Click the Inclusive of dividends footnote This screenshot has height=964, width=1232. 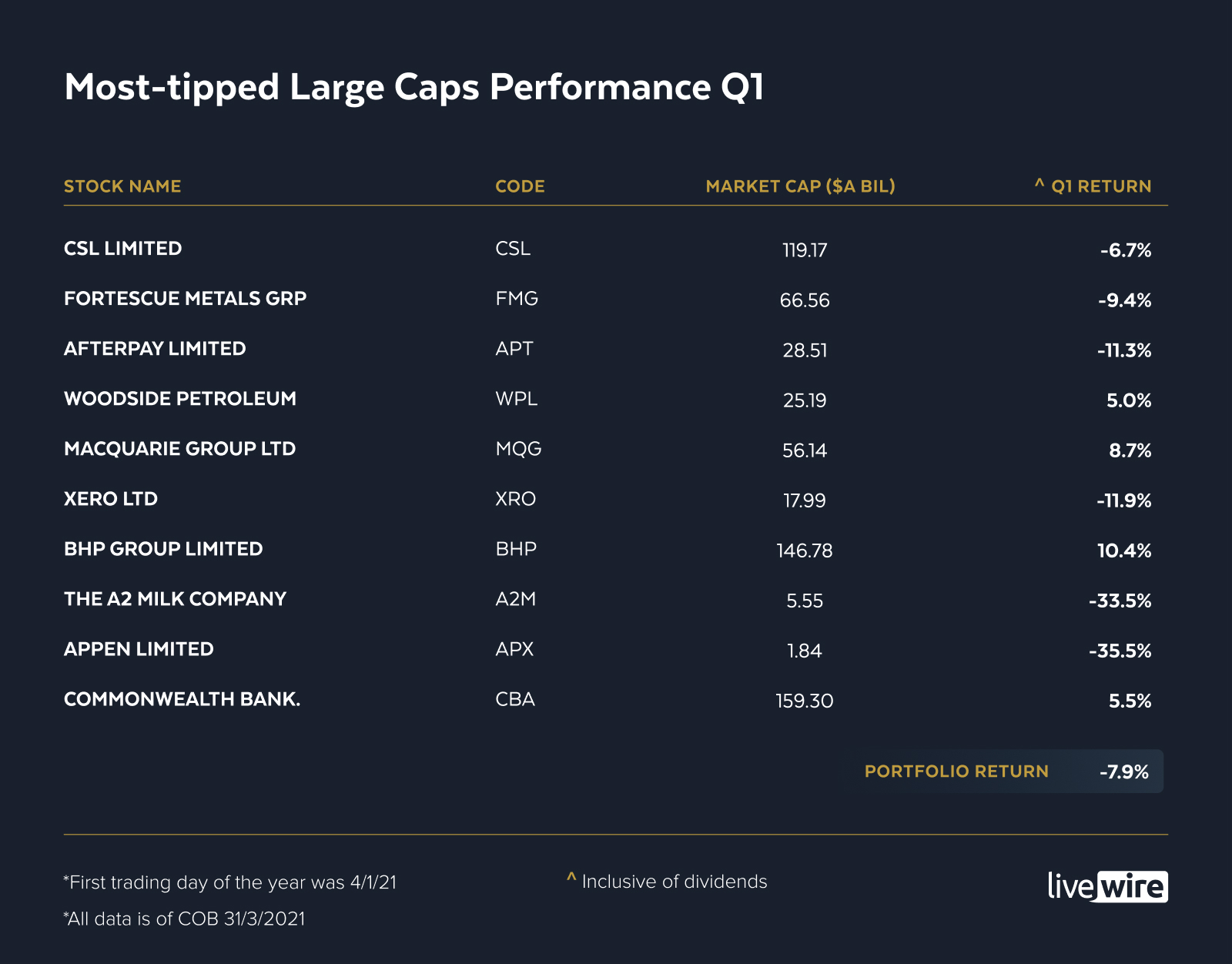point(674,882)
